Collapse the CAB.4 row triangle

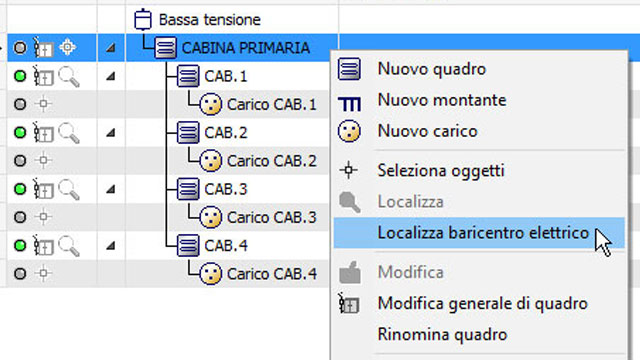110,246
